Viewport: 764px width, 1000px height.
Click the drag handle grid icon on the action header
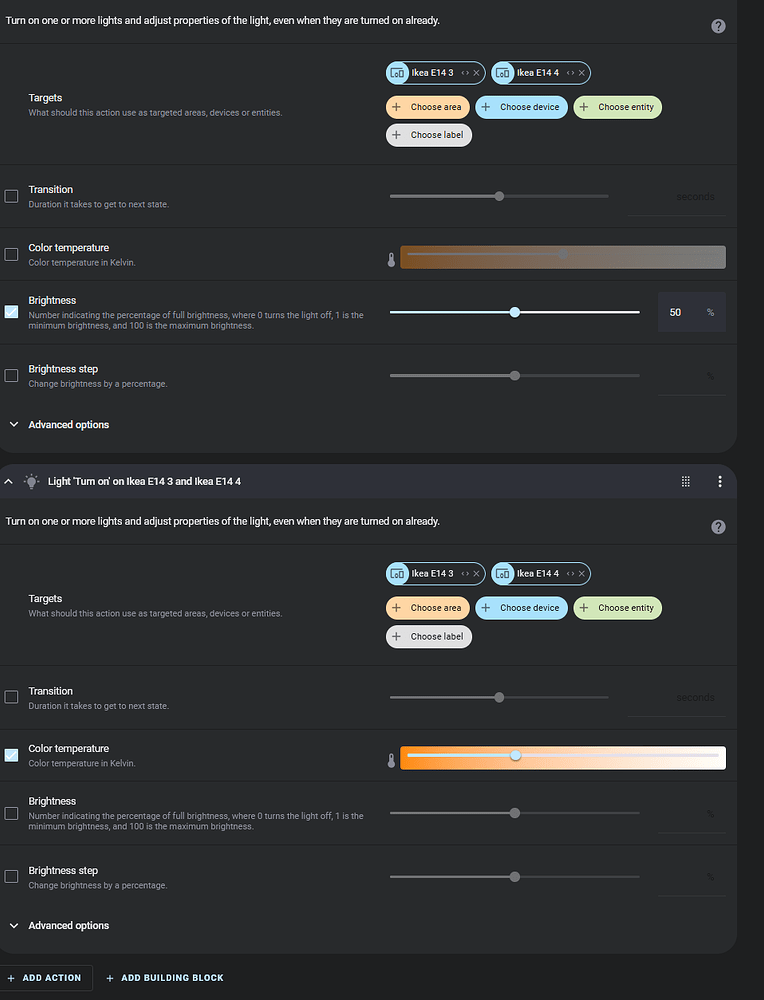[686, 481]
